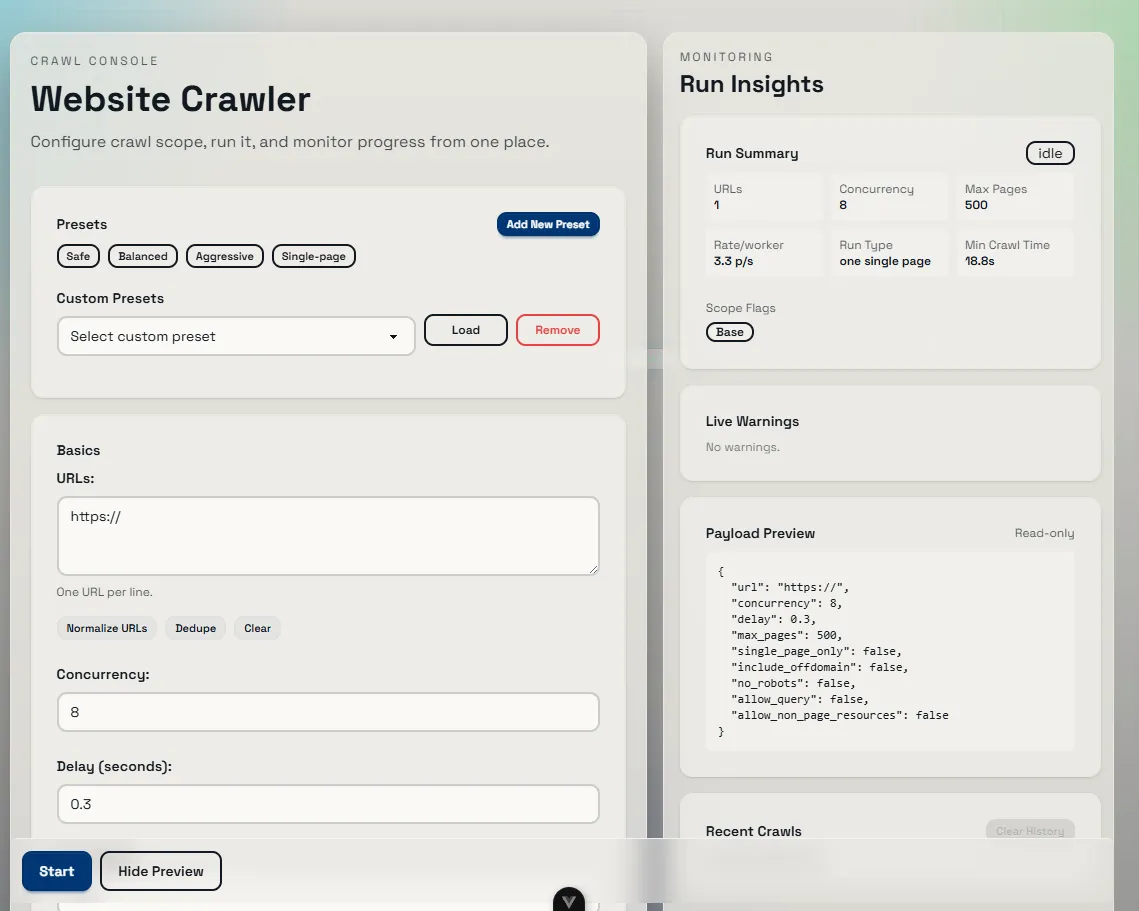Image resolution: width=1139 pixels, height=911 pixels.
Task: Click the Run Type value one single page
Action: point(885,262)
